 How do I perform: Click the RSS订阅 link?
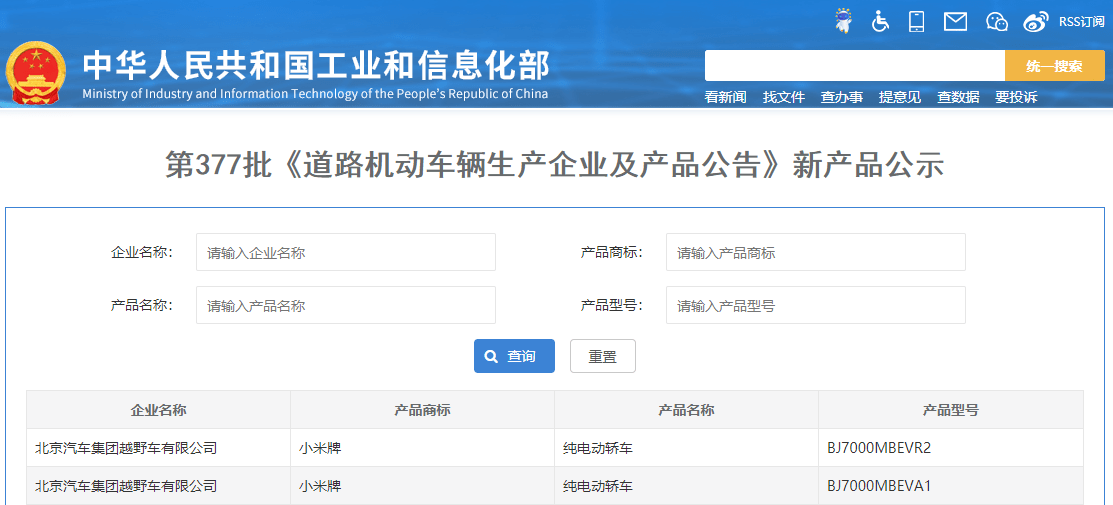click(x=1081, y=21)
